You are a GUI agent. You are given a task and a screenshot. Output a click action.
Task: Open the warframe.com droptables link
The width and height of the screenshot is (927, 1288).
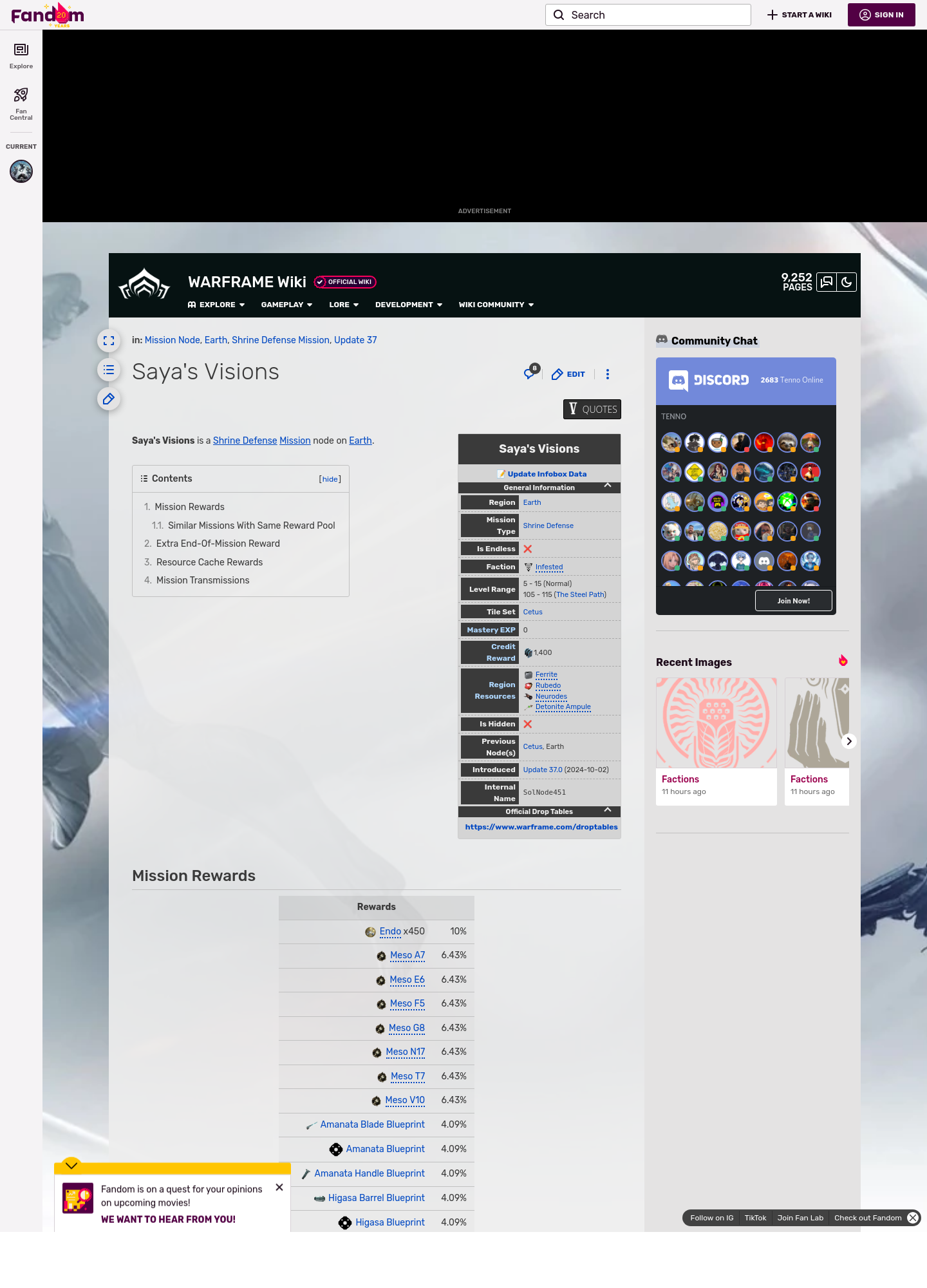click(x=541, y=827)
